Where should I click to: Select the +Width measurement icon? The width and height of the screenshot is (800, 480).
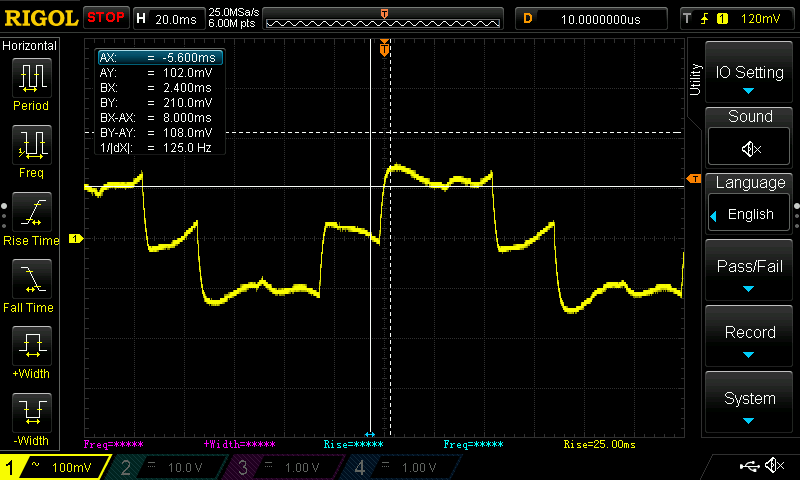click(31, 348)
